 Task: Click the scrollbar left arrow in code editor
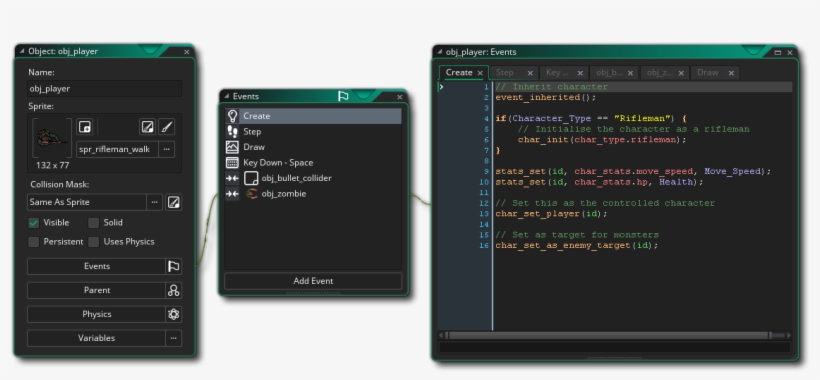[441, 335]
